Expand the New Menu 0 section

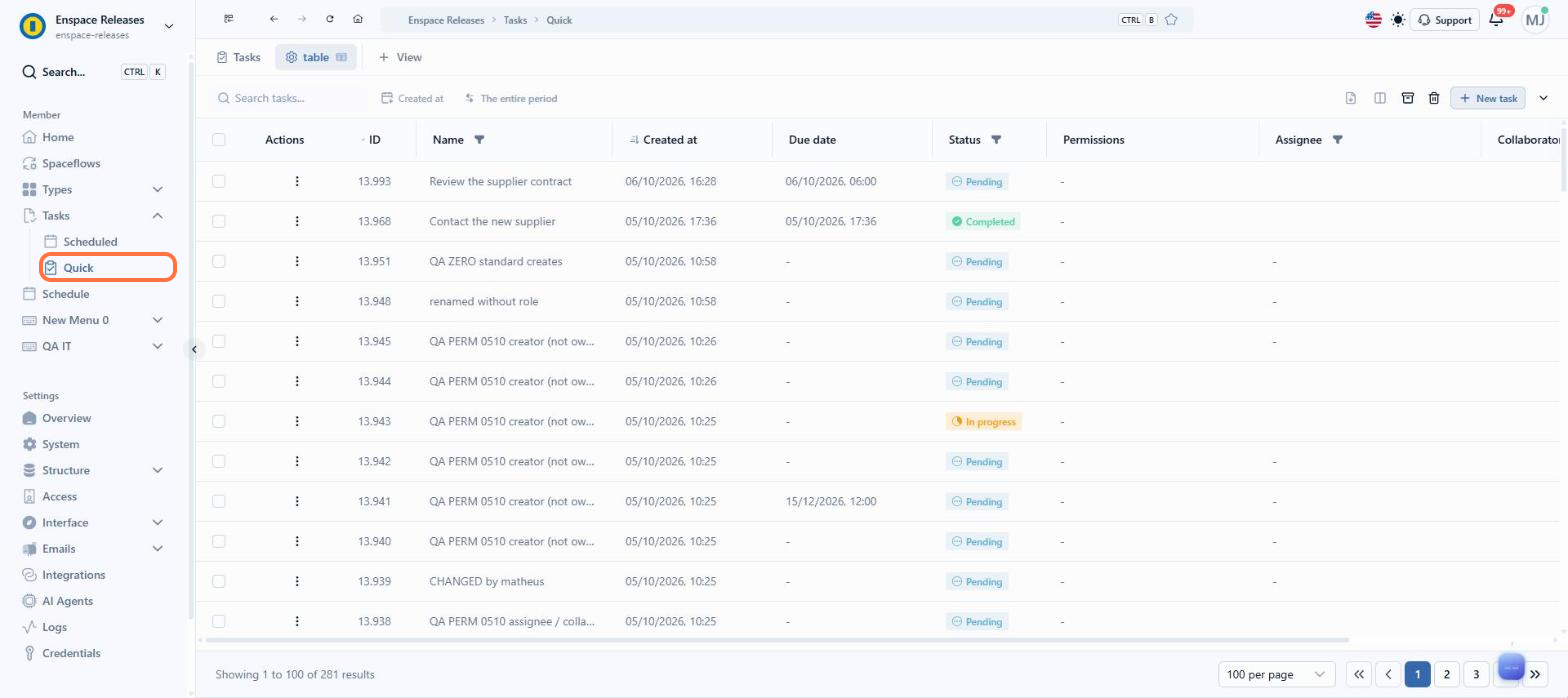pos(157,320)
